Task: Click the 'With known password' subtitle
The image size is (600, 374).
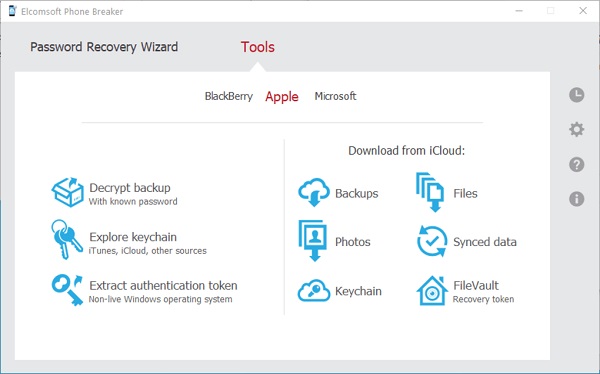Action: click(x=133, y=201)
